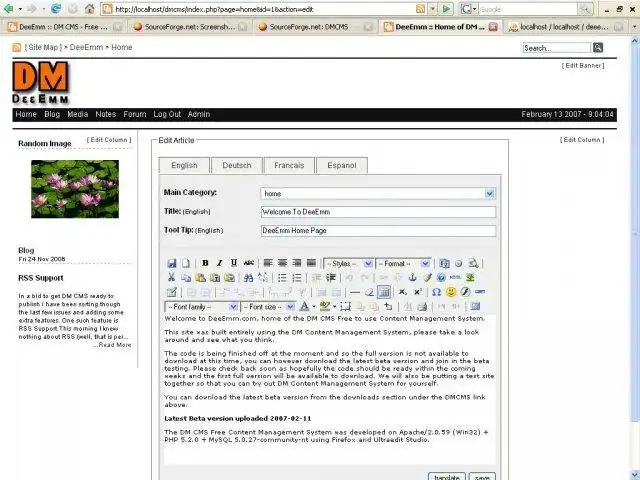
Task: Click the site search magnifier button
Action: (x=598, y=48)
